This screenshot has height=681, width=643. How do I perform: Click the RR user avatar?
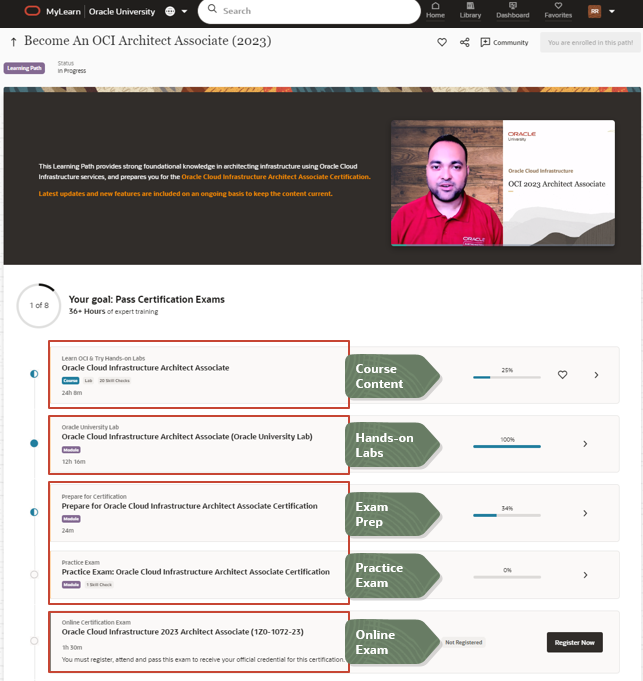[594, 11]
